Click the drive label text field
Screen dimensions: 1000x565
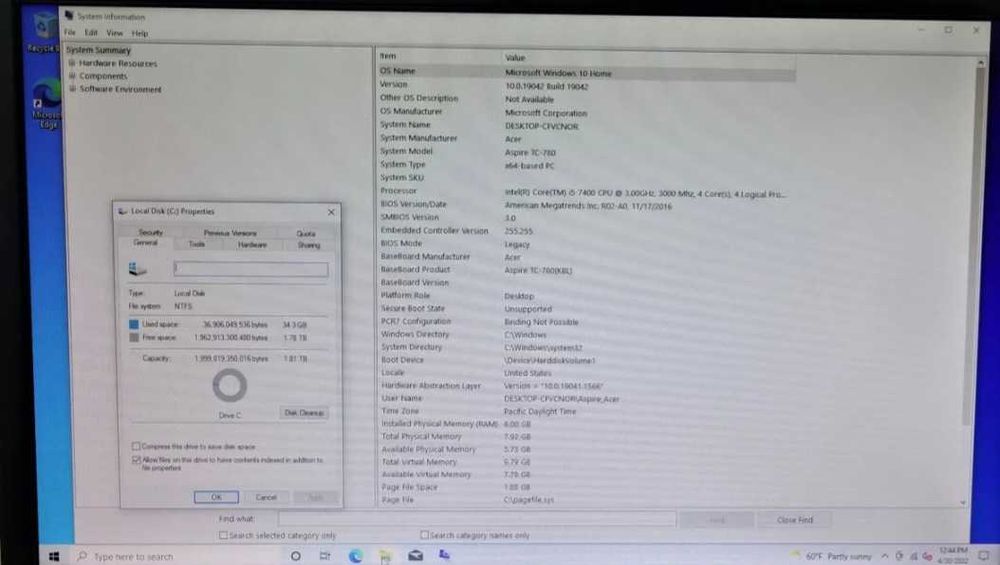tap(251, 269)
